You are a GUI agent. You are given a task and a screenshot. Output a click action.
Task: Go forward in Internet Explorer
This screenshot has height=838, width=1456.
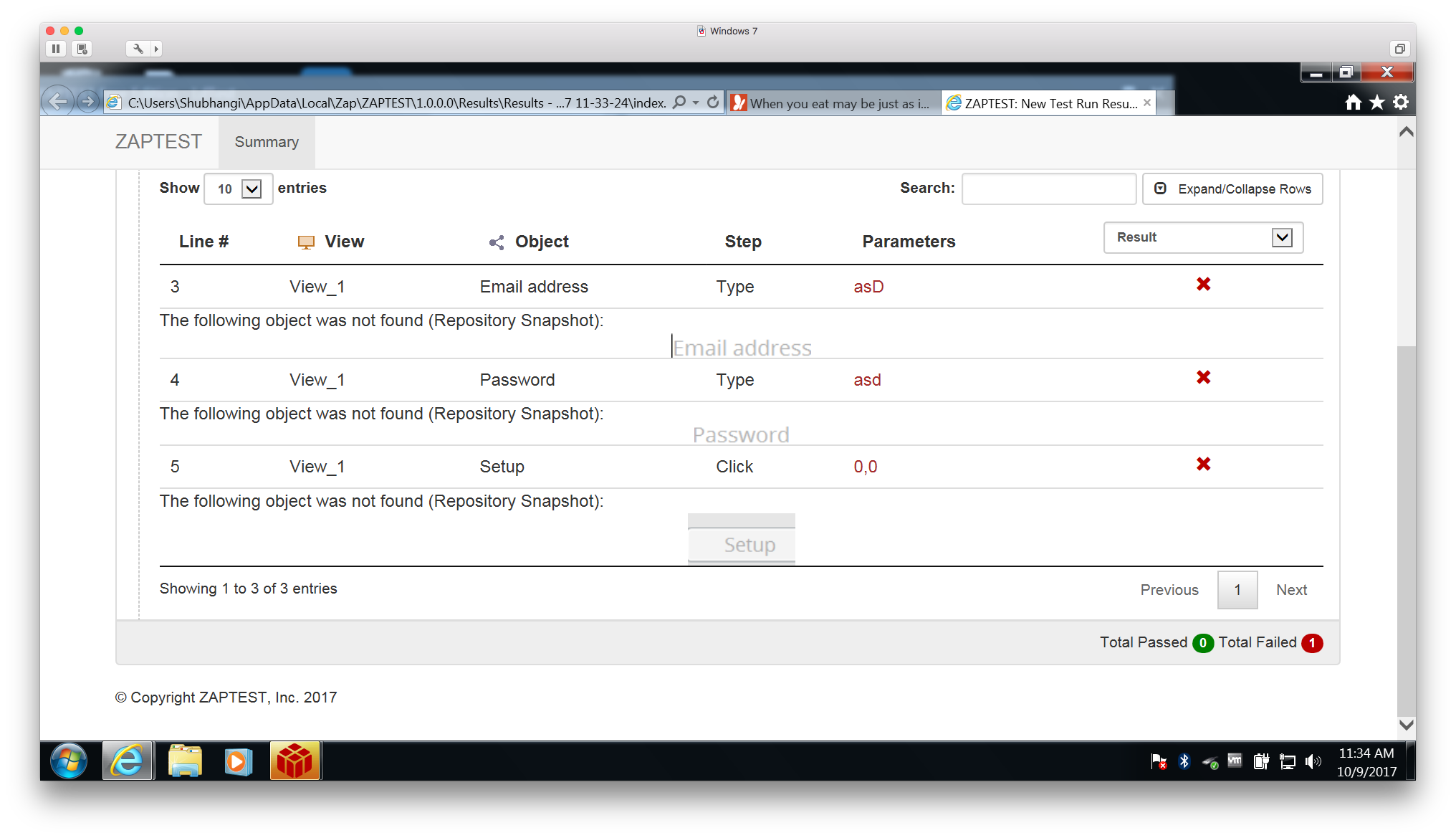(87, 102)
